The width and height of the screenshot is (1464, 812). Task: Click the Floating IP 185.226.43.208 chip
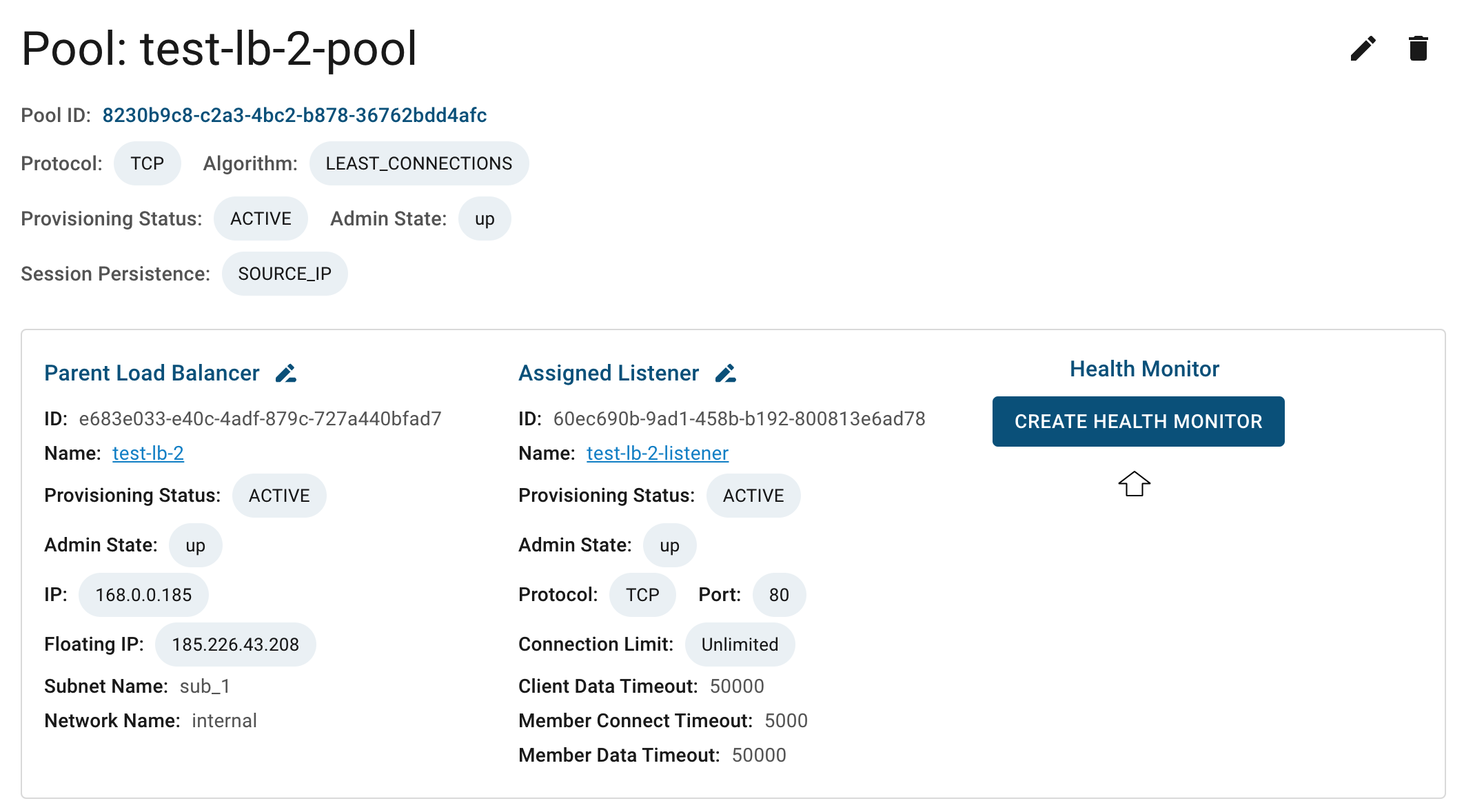(236, 644)
